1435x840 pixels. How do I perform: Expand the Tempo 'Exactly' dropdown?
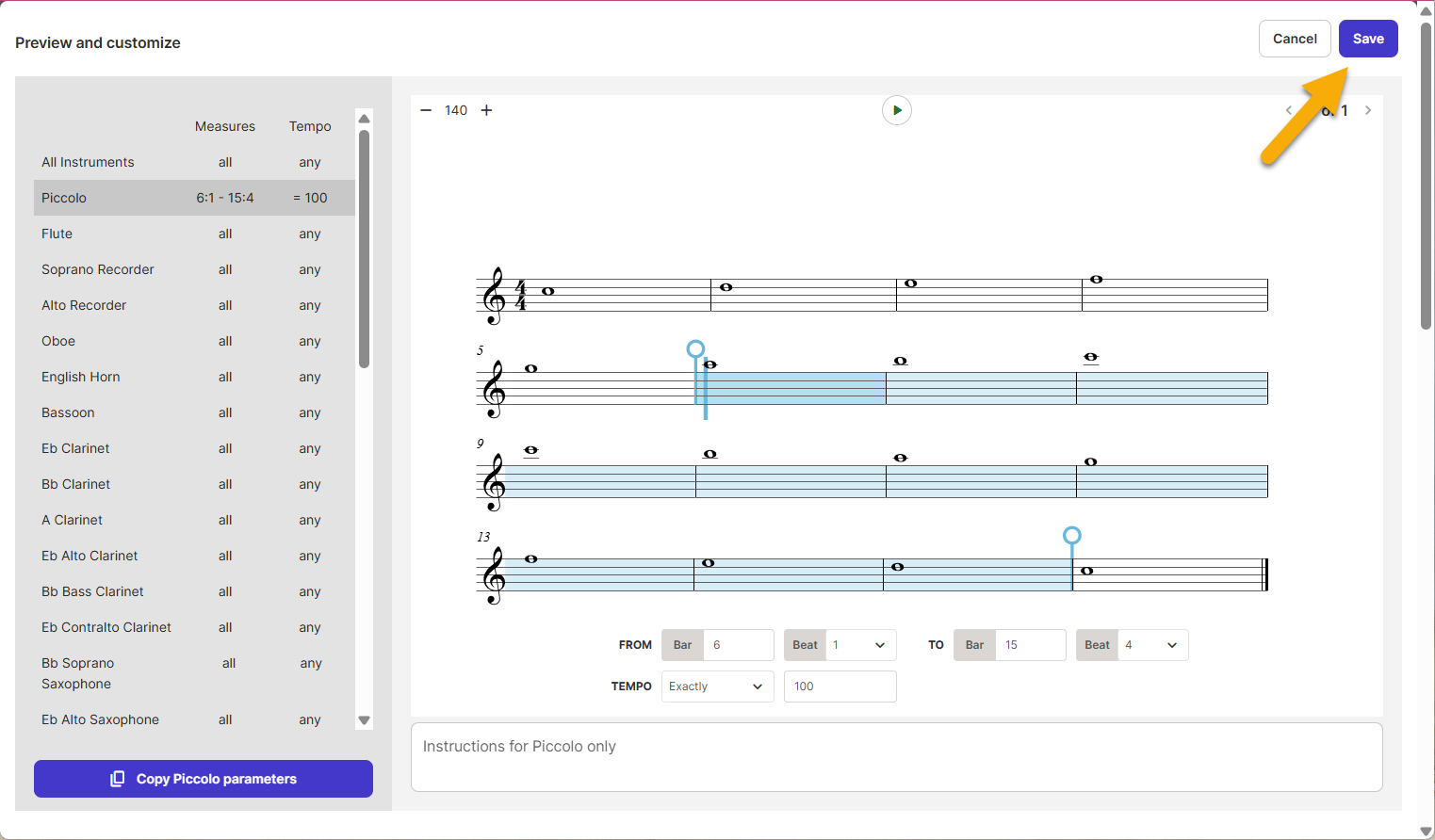[717, 687]
